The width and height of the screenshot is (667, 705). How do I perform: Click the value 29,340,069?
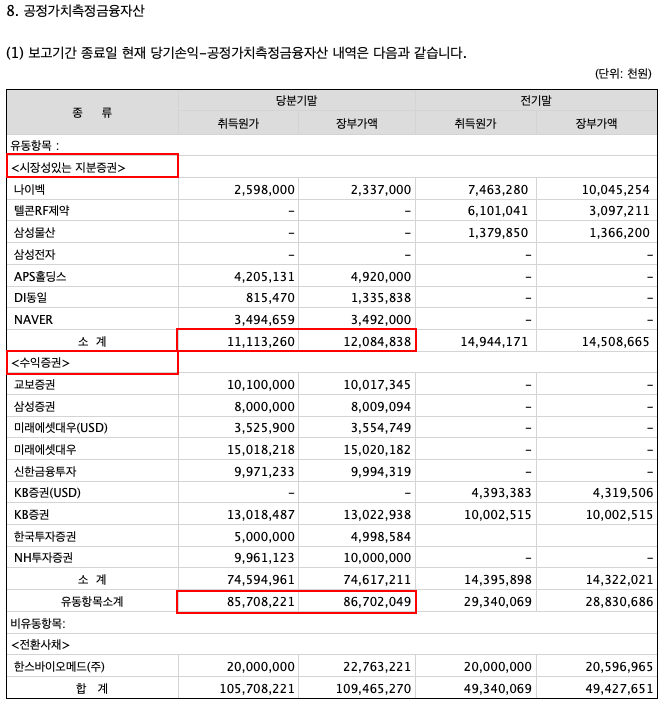coord(497,602)
